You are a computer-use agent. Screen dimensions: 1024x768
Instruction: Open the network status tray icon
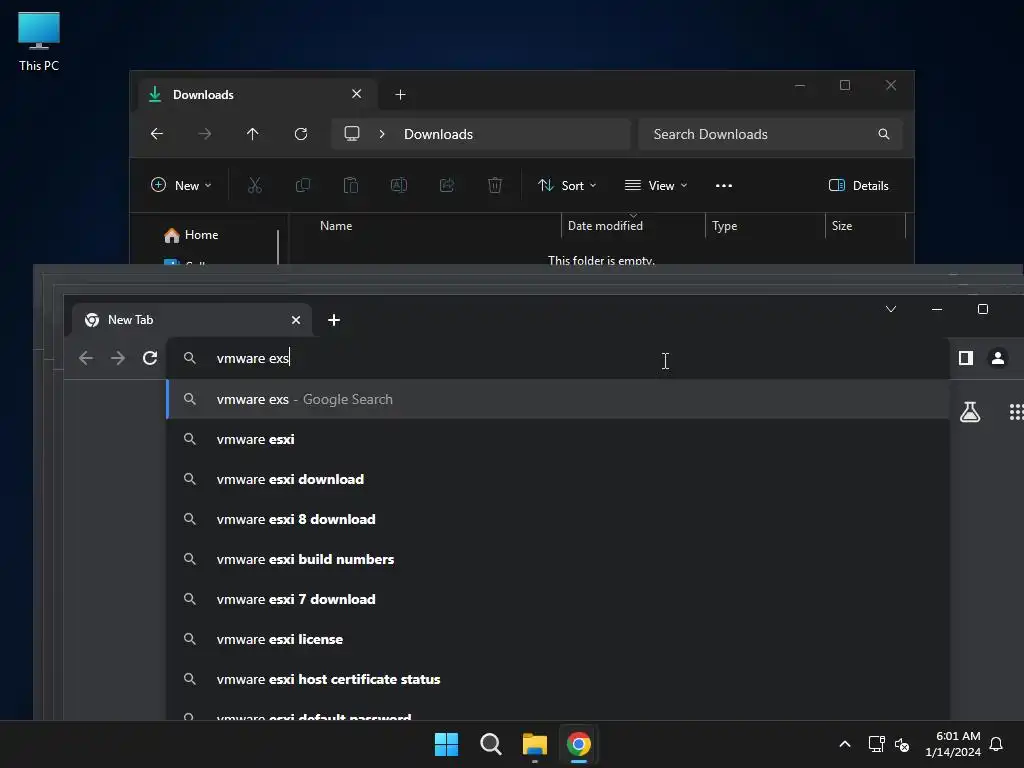(x=876, y=744)
